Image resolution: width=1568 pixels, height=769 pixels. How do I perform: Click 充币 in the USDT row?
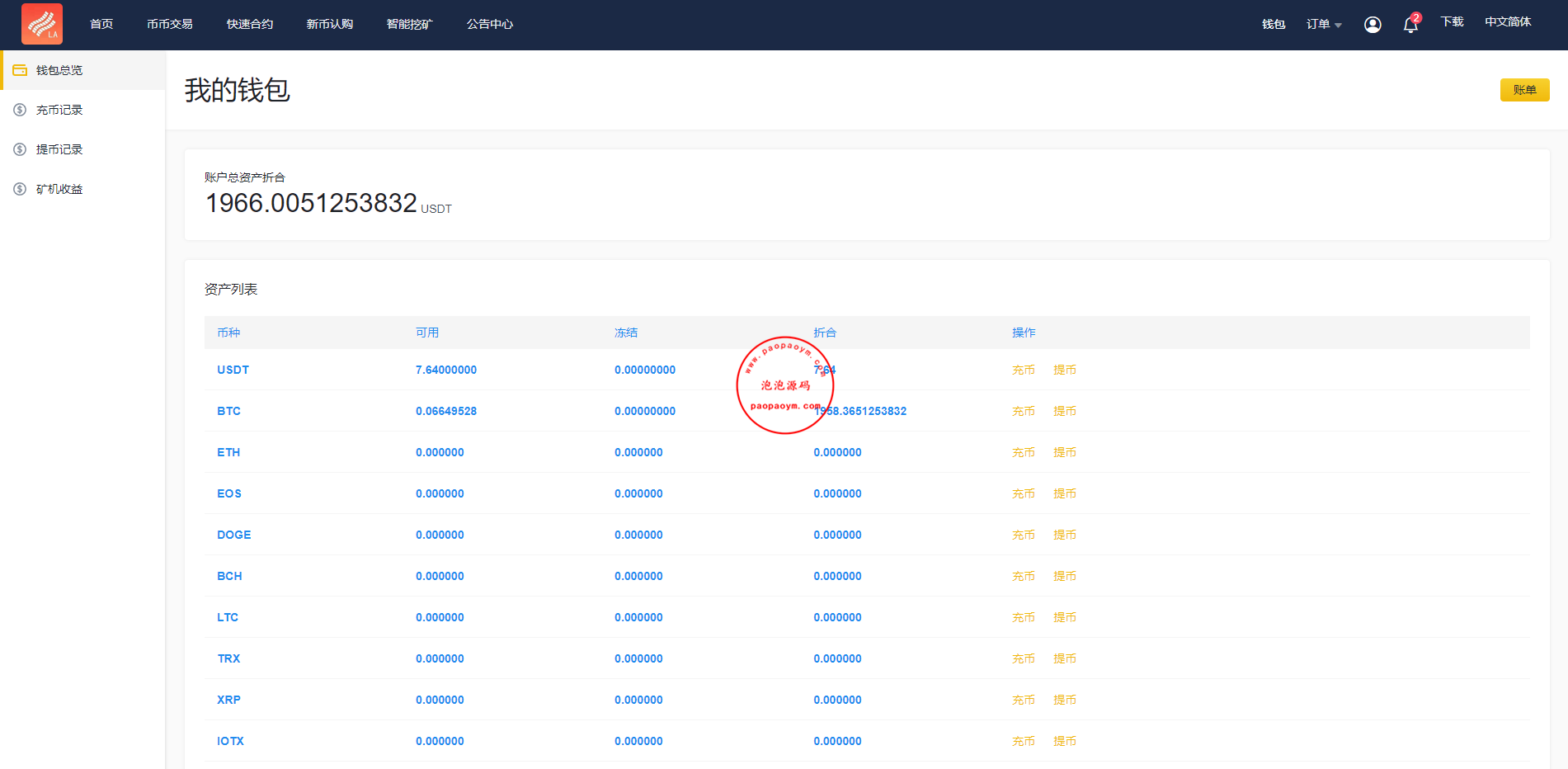(x=1023, y=370)
